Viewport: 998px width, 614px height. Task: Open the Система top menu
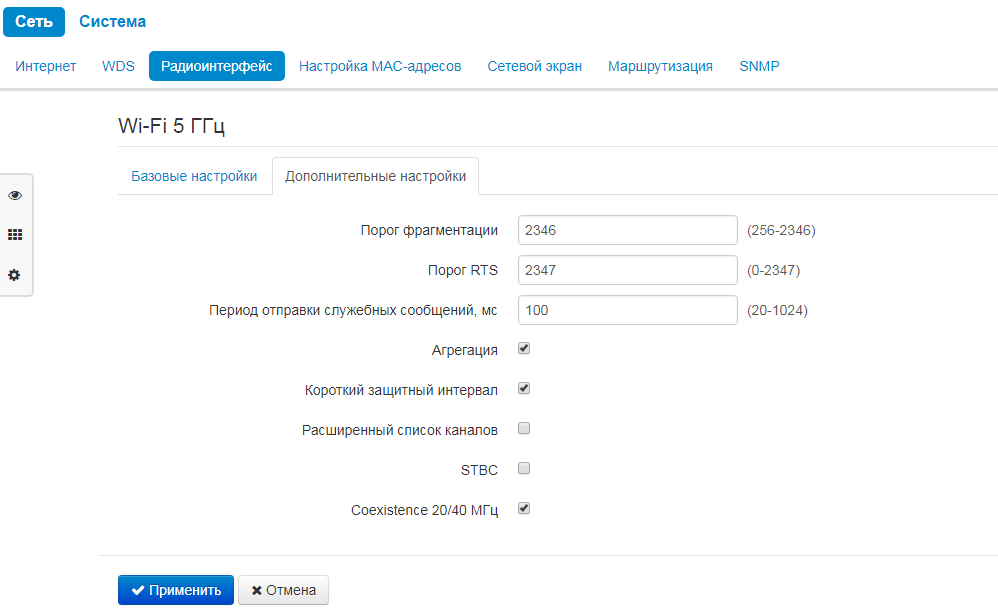click(112, 21)
